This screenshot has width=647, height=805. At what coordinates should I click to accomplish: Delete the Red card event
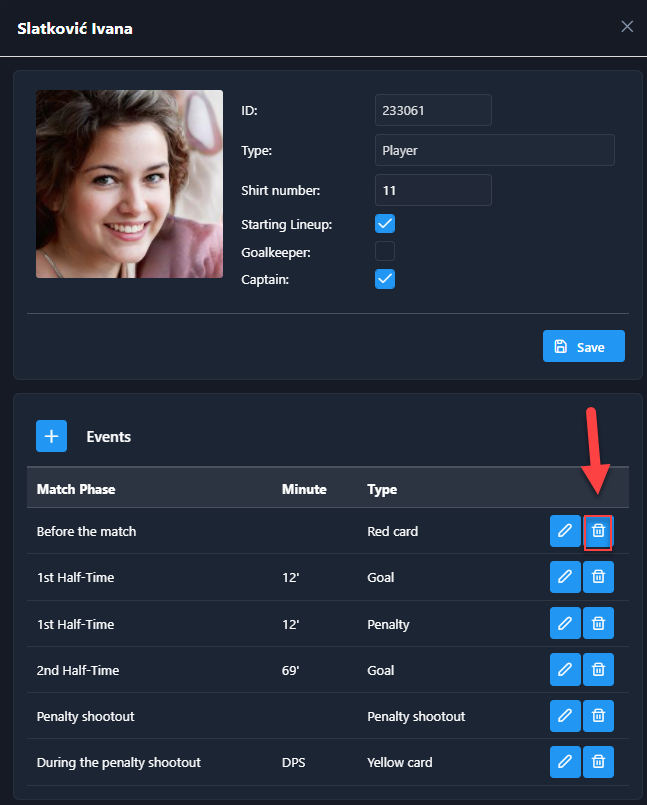[598, 531]
